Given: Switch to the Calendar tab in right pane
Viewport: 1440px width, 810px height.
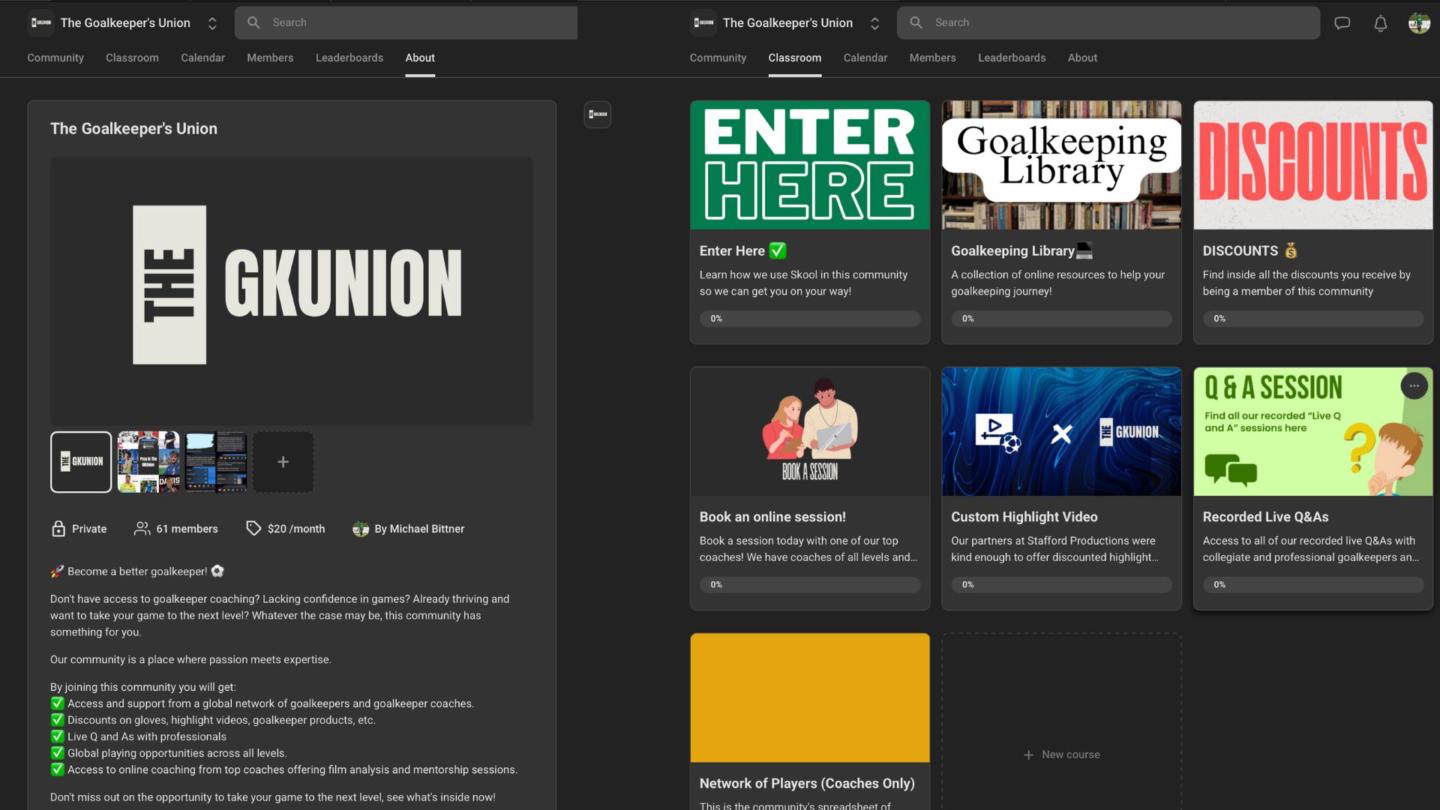Looking at the screenshot, I should 865,58.
